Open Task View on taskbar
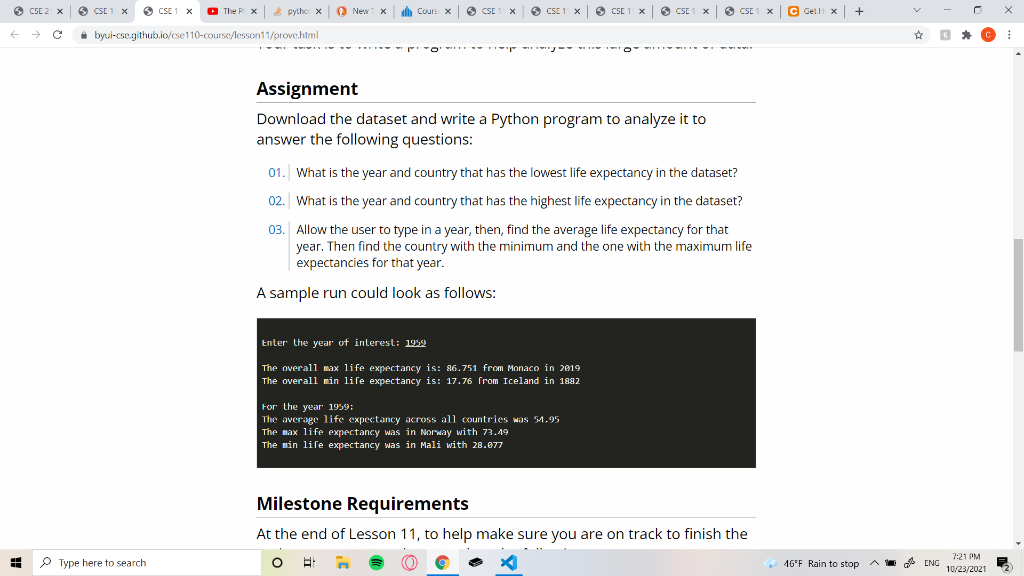This screenshot has height=576, width=1024. (x=309, y=562)
